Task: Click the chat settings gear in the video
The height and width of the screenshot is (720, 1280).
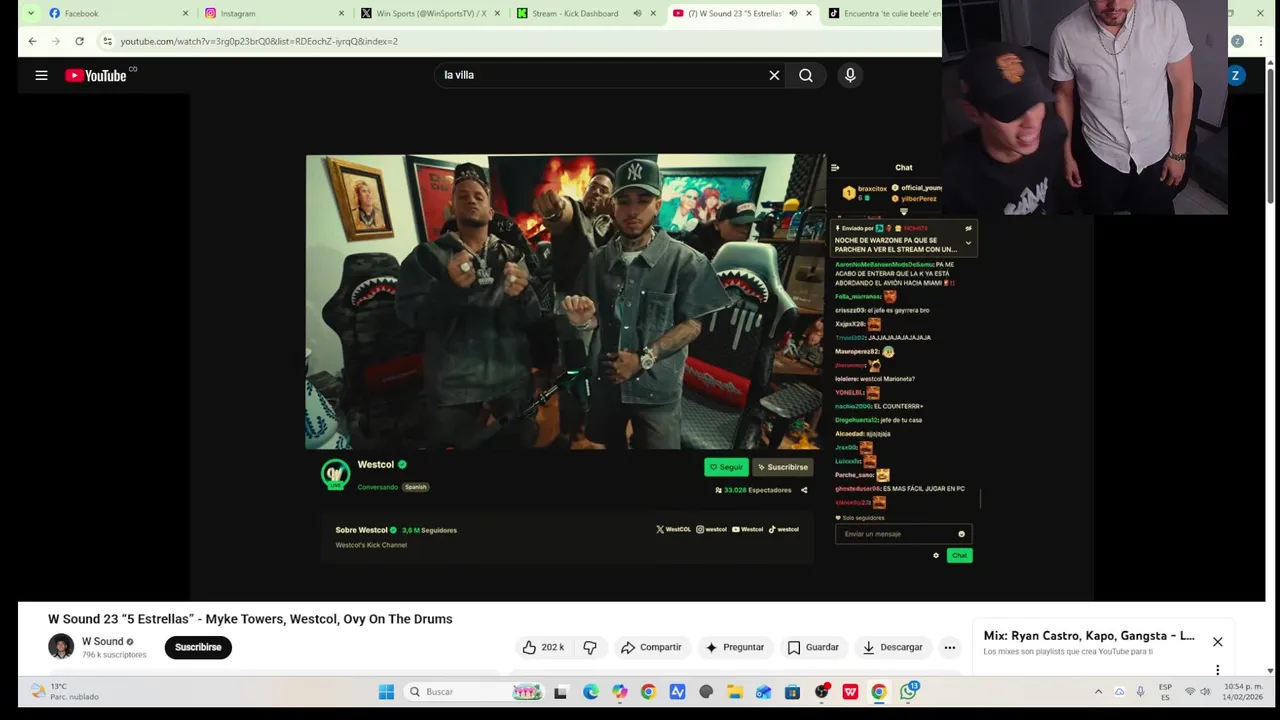Action: [x=936, y=555]
